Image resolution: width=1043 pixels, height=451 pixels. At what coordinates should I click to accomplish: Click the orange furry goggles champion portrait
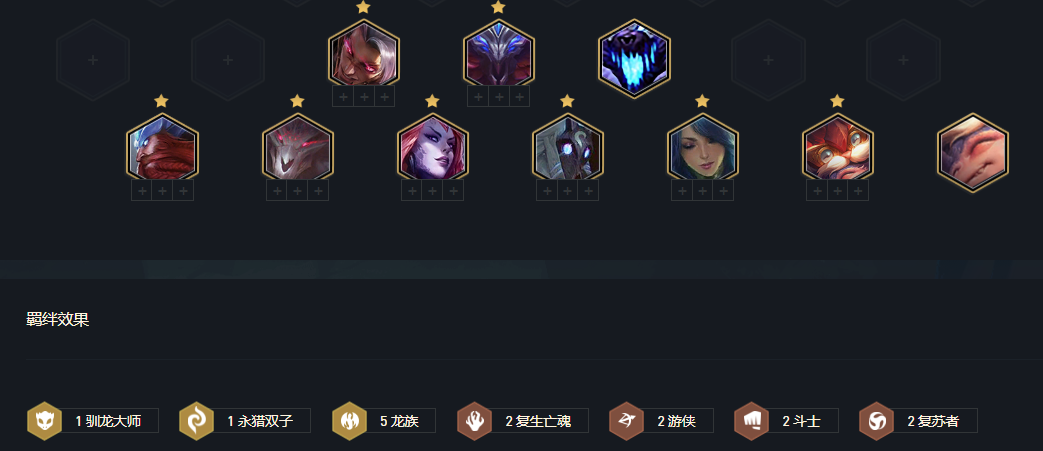pyautogui.click(x=838, y=147)
